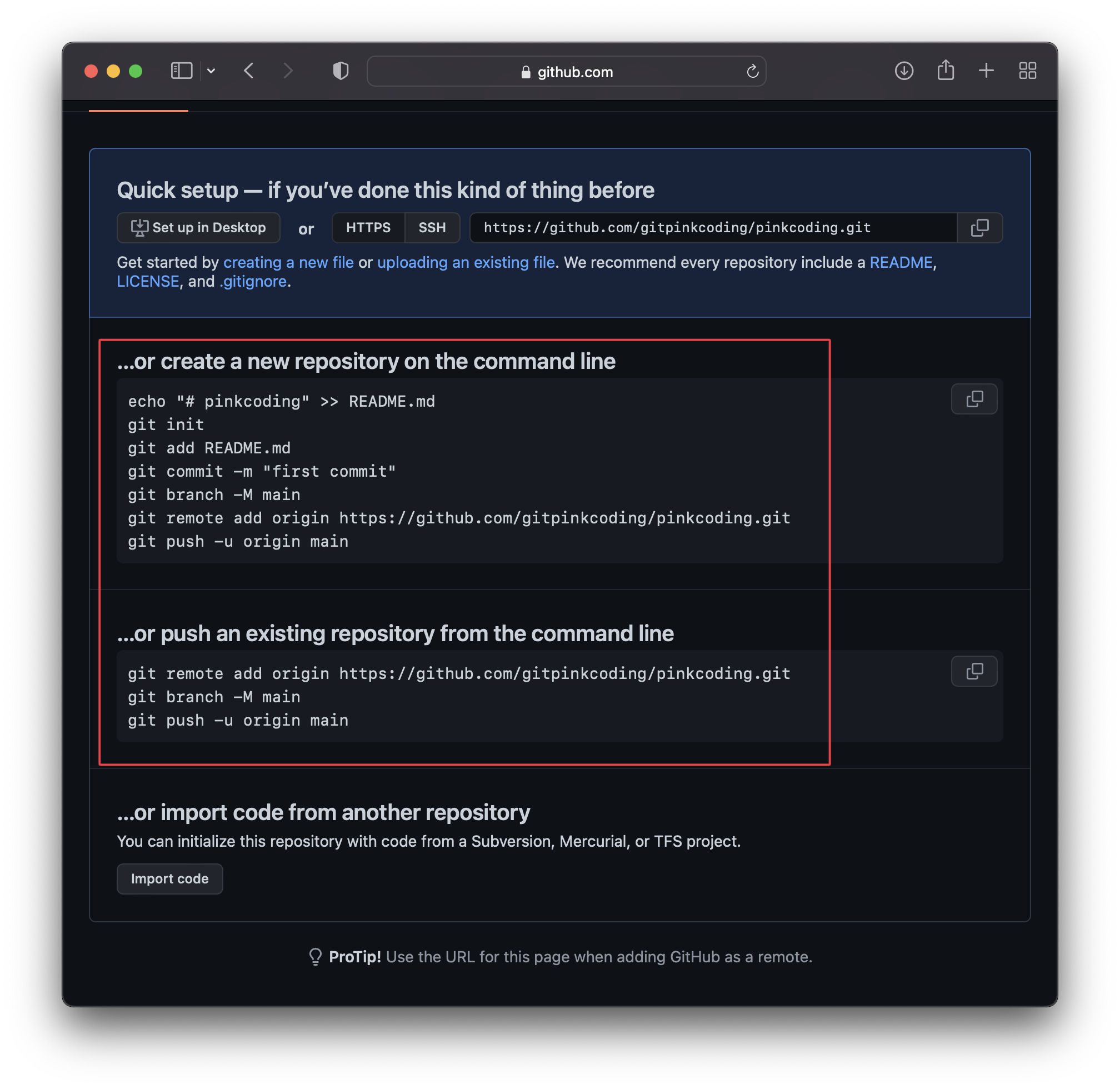Close the Safari window with red button
Viewport: 1120px width, 1089px height.
(x=91, y=71)
